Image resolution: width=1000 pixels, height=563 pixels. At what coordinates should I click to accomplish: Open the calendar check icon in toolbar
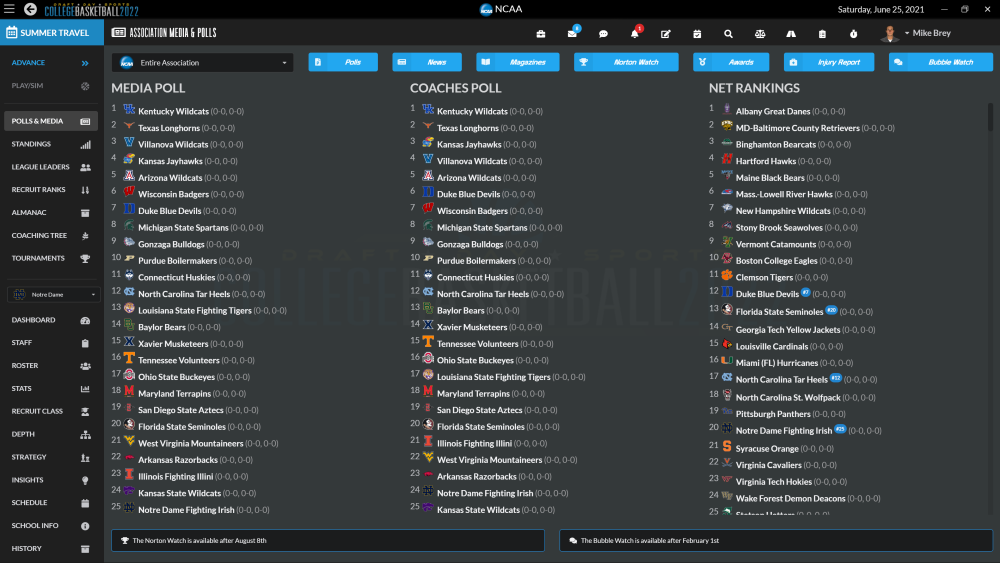[697, 34]
